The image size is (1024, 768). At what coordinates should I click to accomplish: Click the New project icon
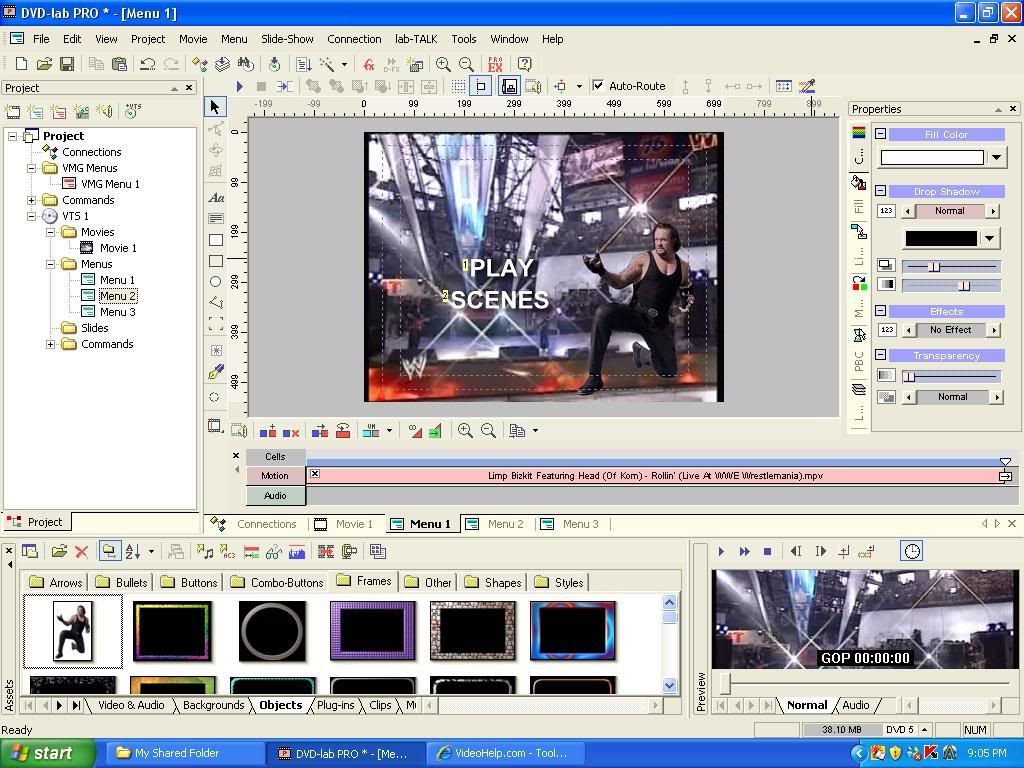[21, 64]
